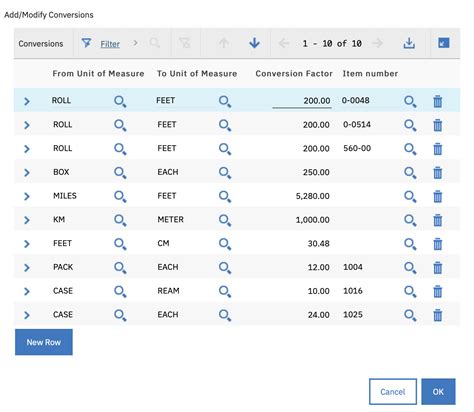
Task: Expand the FEET to CM row
Action: tap(27, 244)
